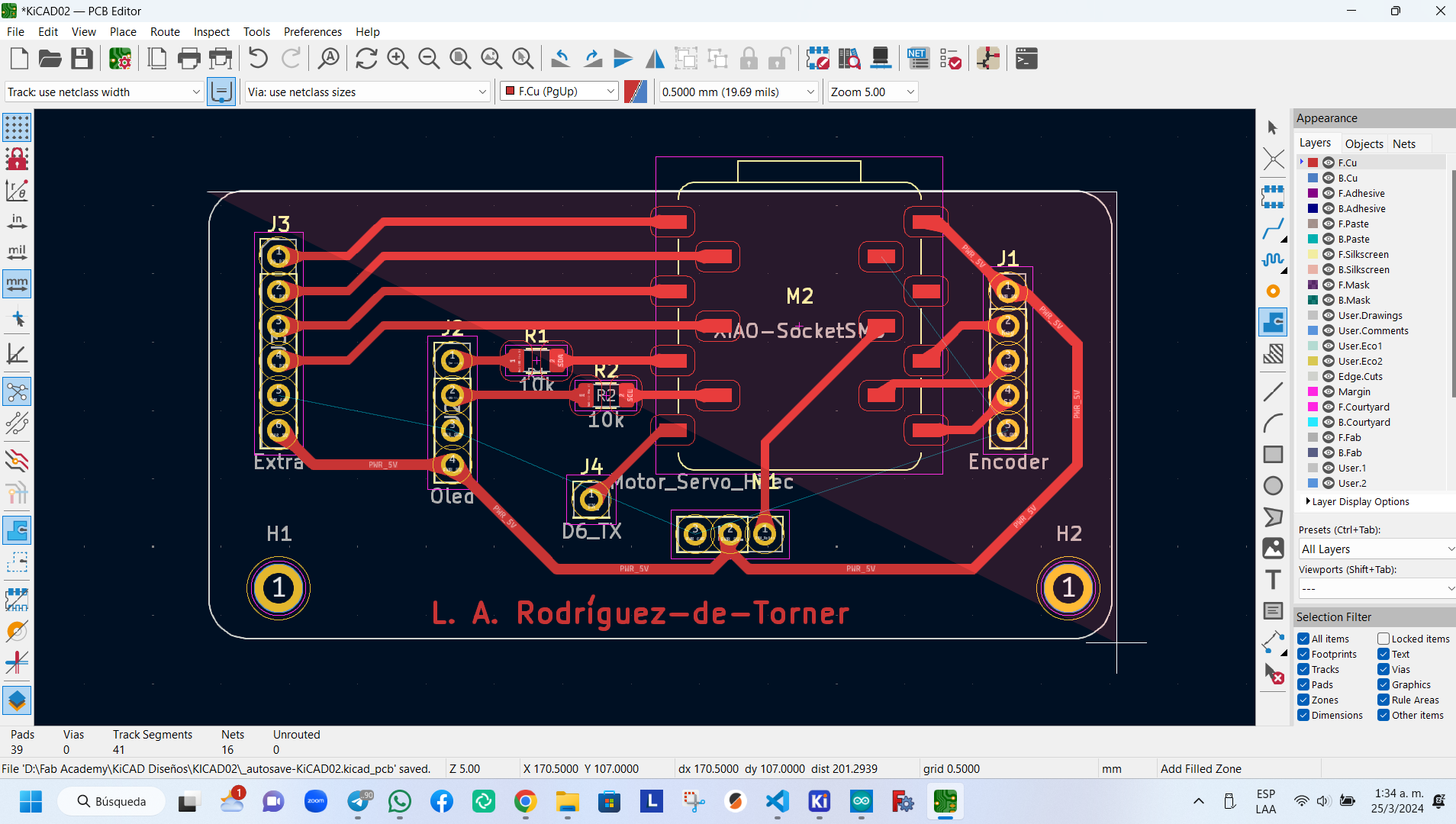The image size is (1456, 824).
Task: Click the Find icon
Action: [329, 59]
